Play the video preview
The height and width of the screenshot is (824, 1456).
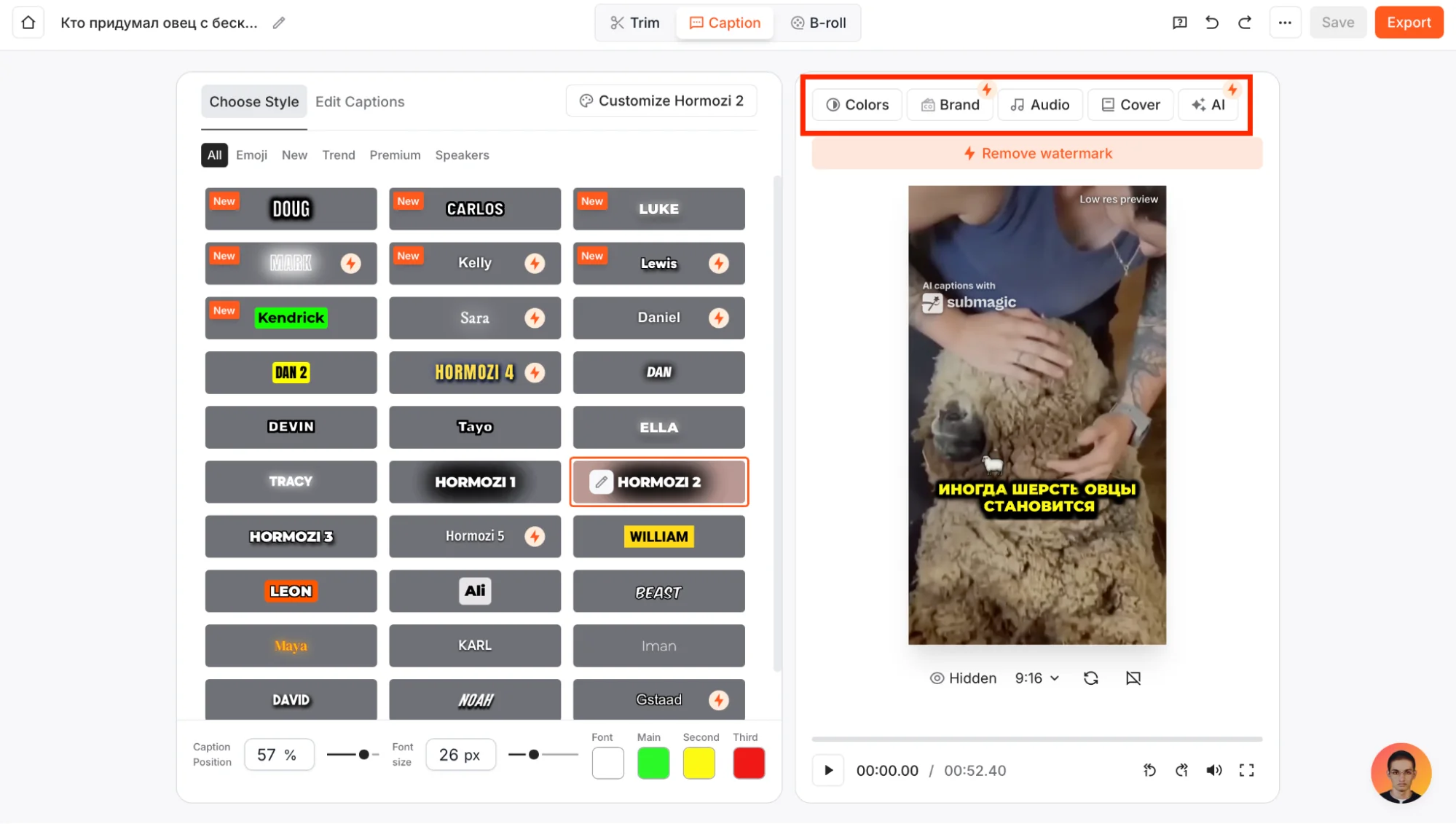(828, 770)
